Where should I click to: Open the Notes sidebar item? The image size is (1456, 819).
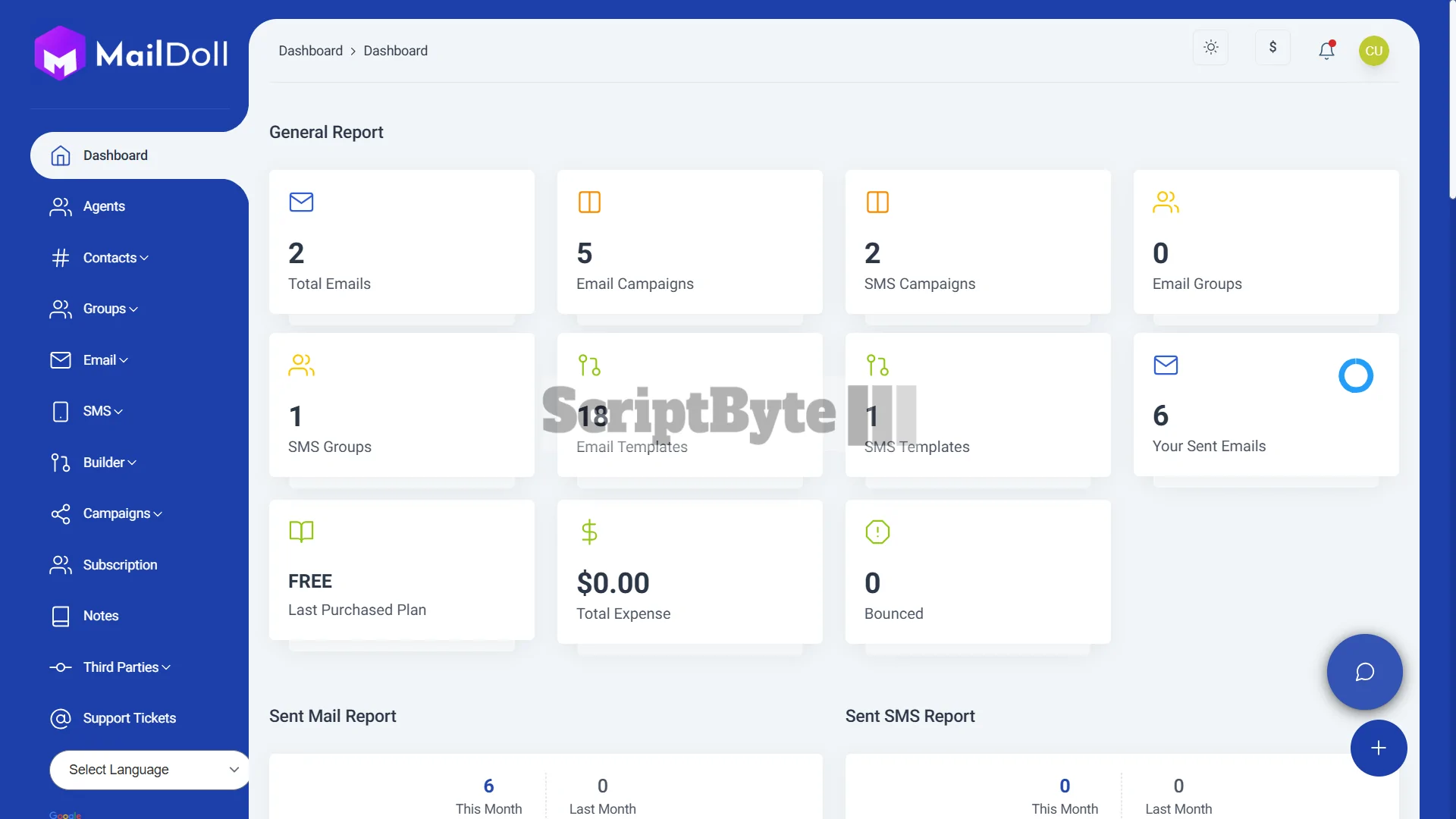click(x=101, y=616)
